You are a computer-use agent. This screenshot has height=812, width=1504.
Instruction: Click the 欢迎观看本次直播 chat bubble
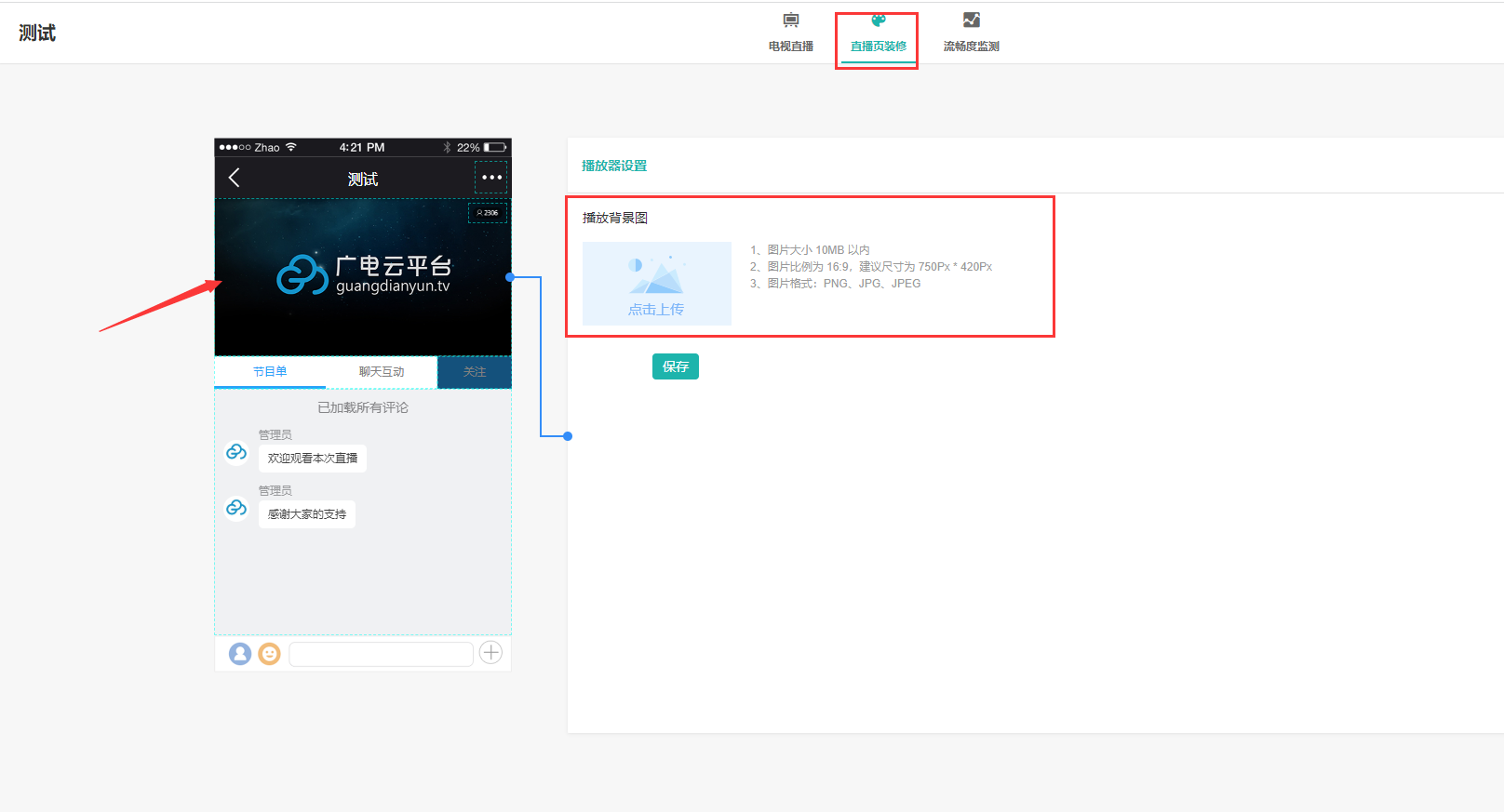(x=313, y=459)
